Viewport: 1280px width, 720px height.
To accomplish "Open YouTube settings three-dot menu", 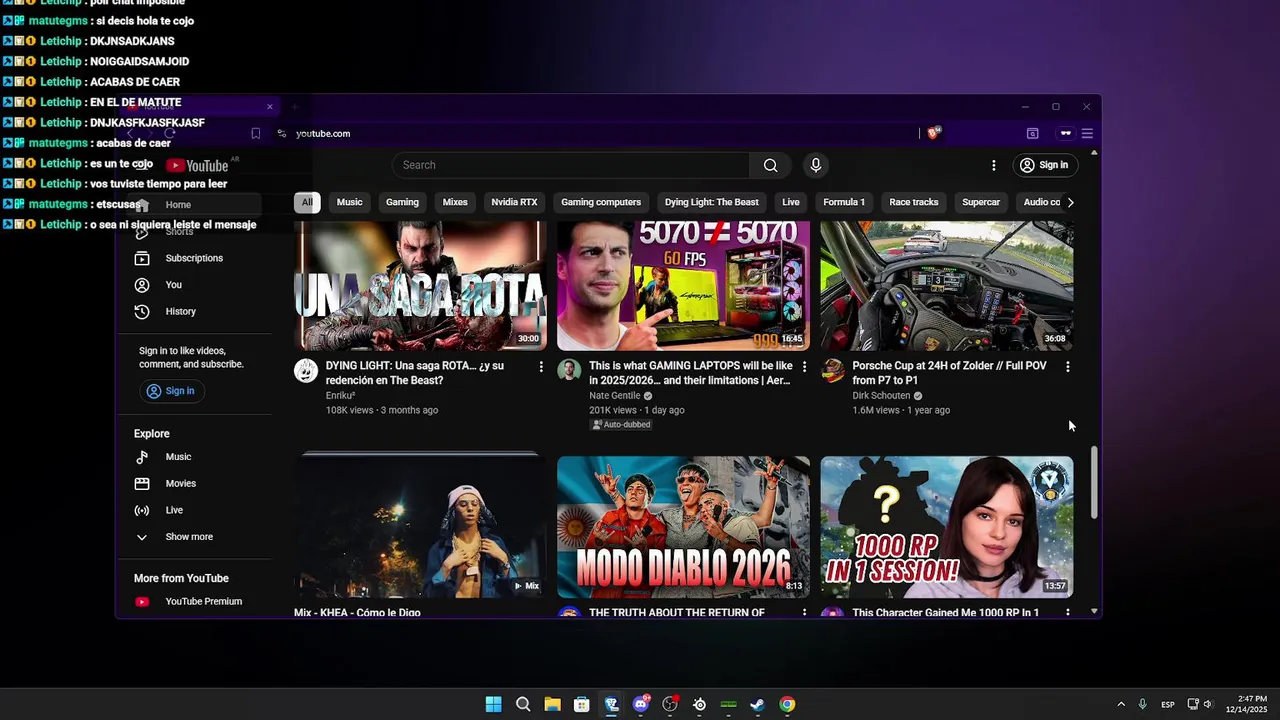I will click(993, 165).
